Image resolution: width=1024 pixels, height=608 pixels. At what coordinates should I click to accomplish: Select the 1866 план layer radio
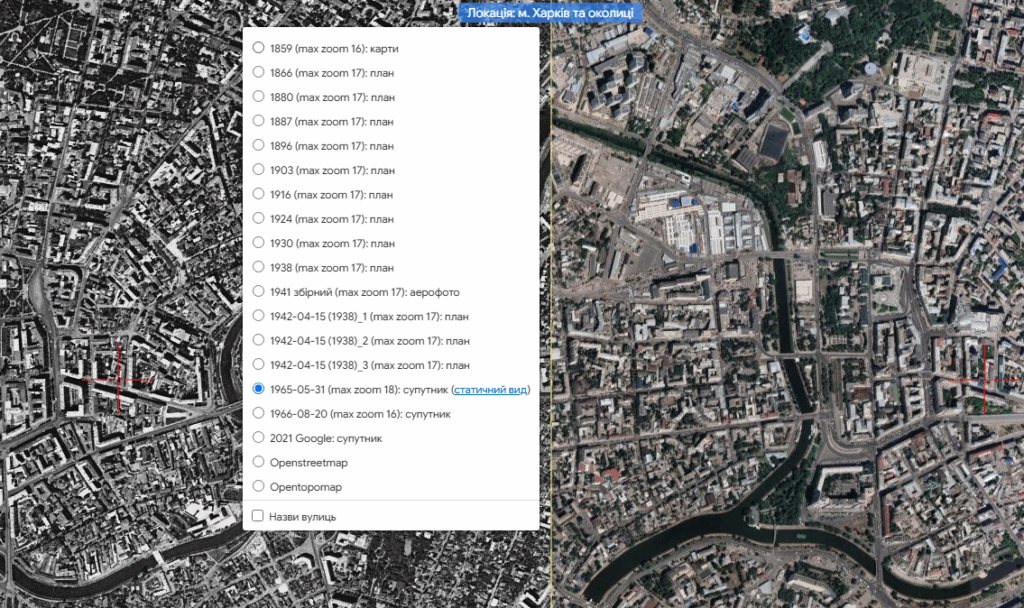[x=259, y=72]
